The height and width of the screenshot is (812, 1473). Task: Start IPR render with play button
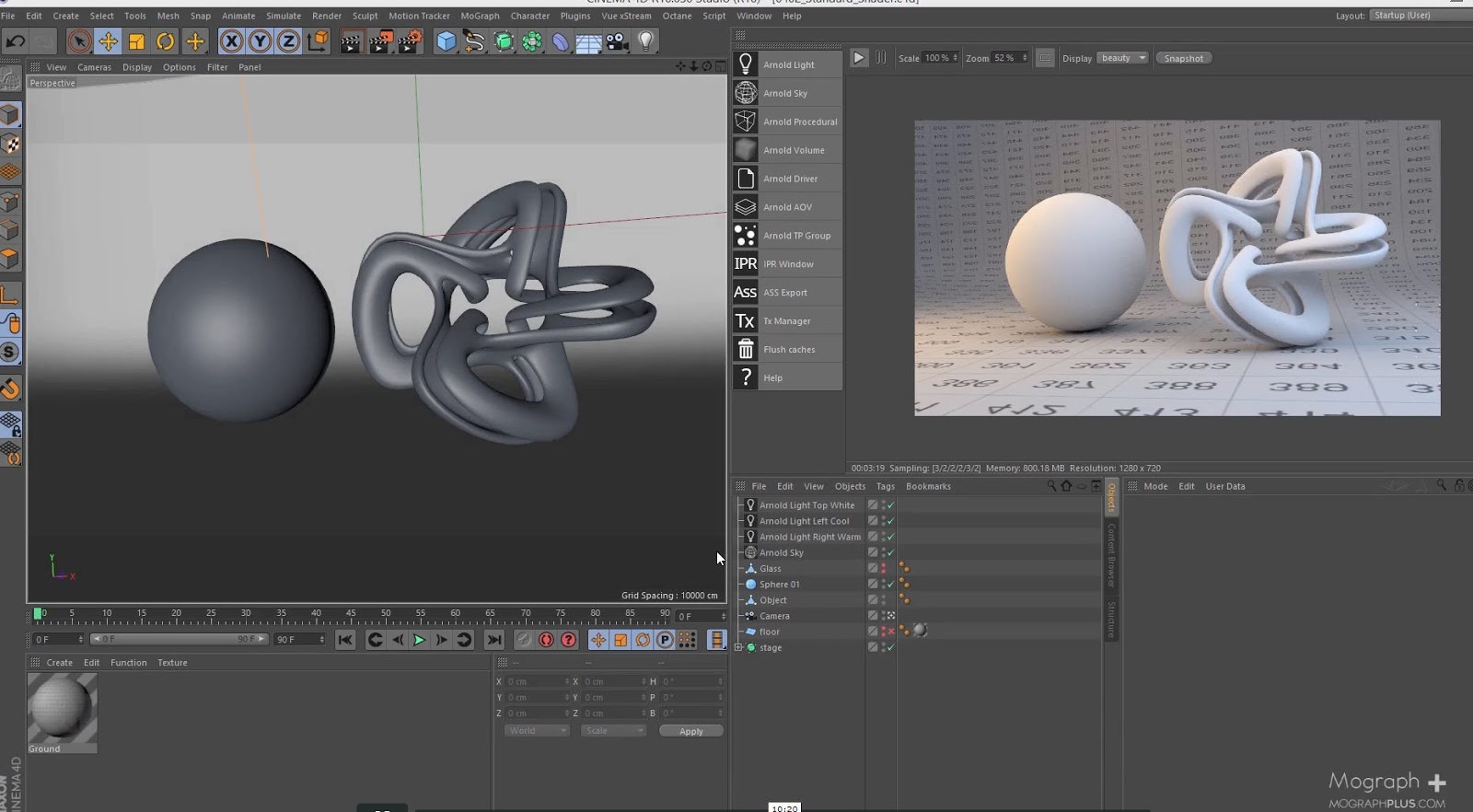859,58
